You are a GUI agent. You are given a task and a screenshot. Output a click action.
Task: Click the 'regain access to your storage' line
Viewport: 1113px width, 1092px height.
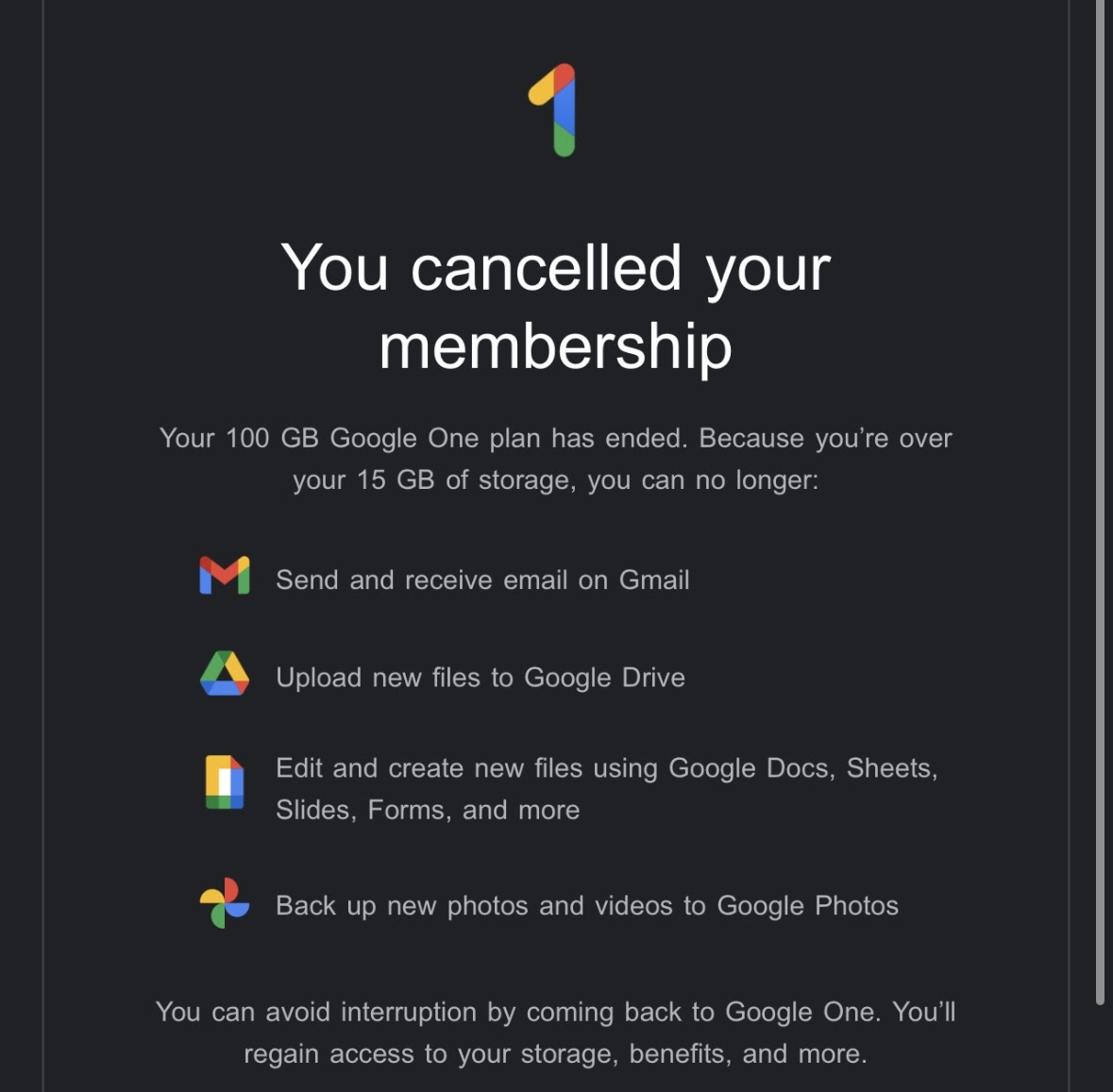click(555, 1053)
